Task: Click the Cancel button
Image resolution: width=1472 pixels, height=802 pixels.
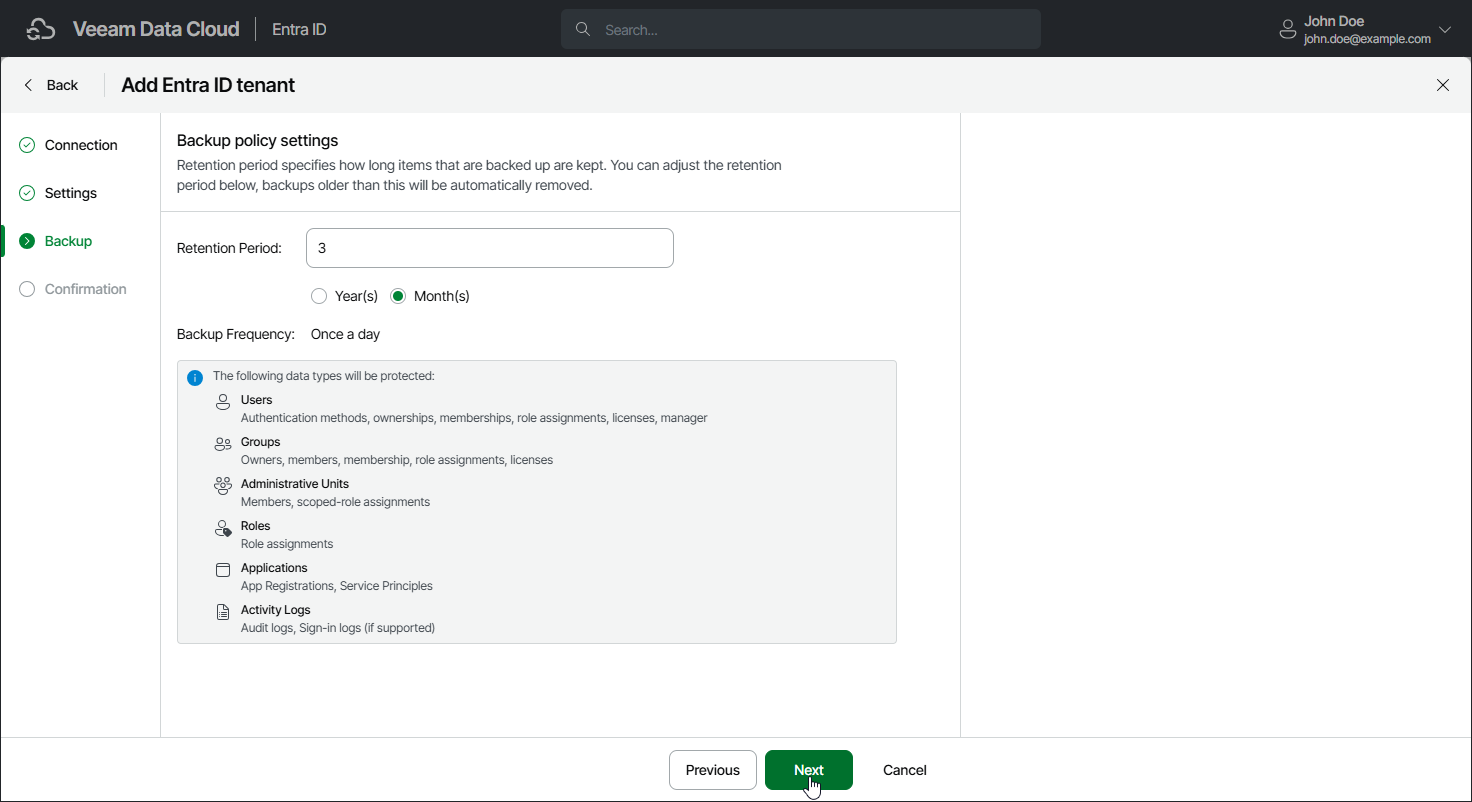Action: point(905,770)
